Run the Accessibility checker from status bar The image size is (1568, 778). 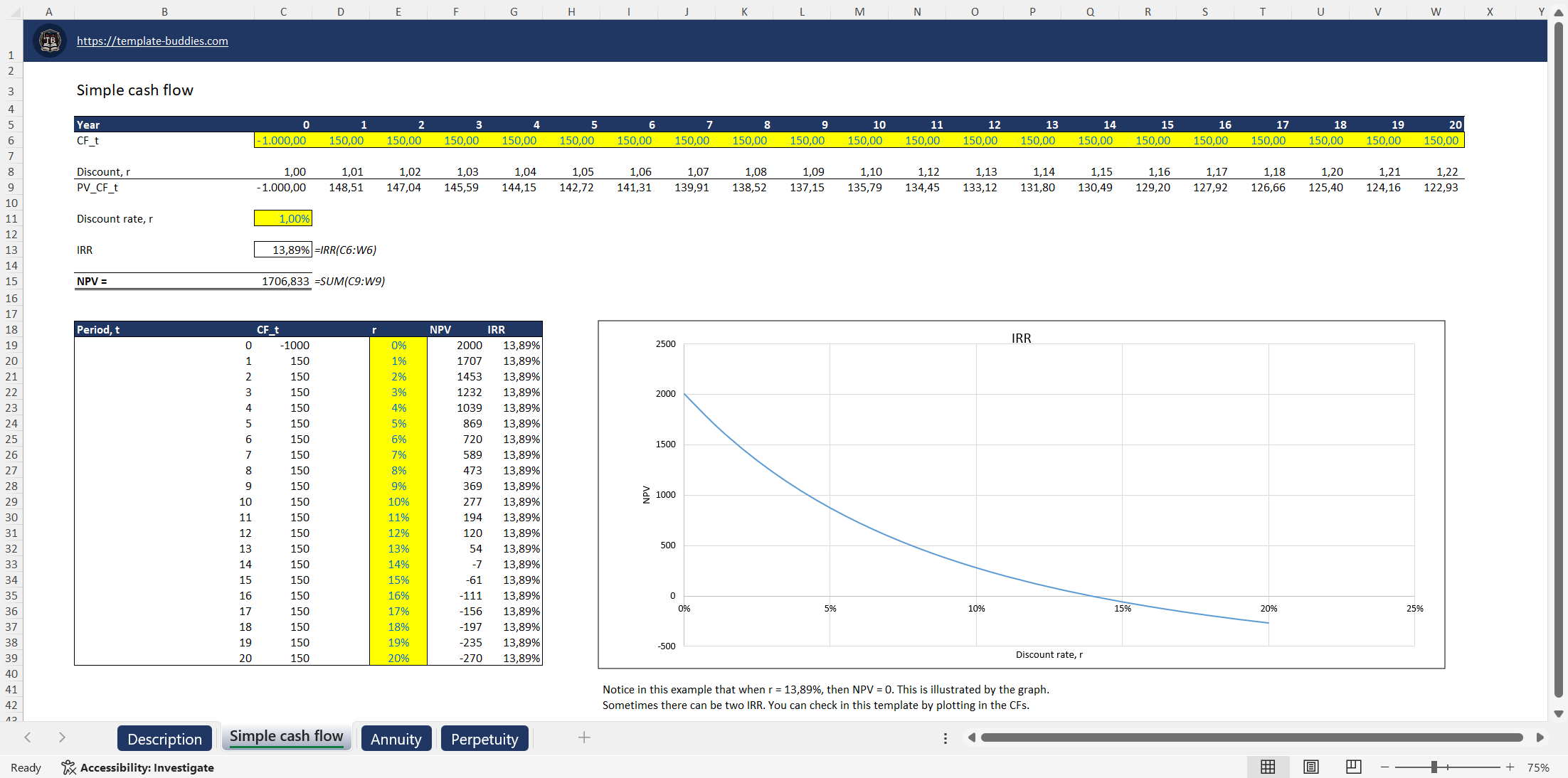point(139,768)
